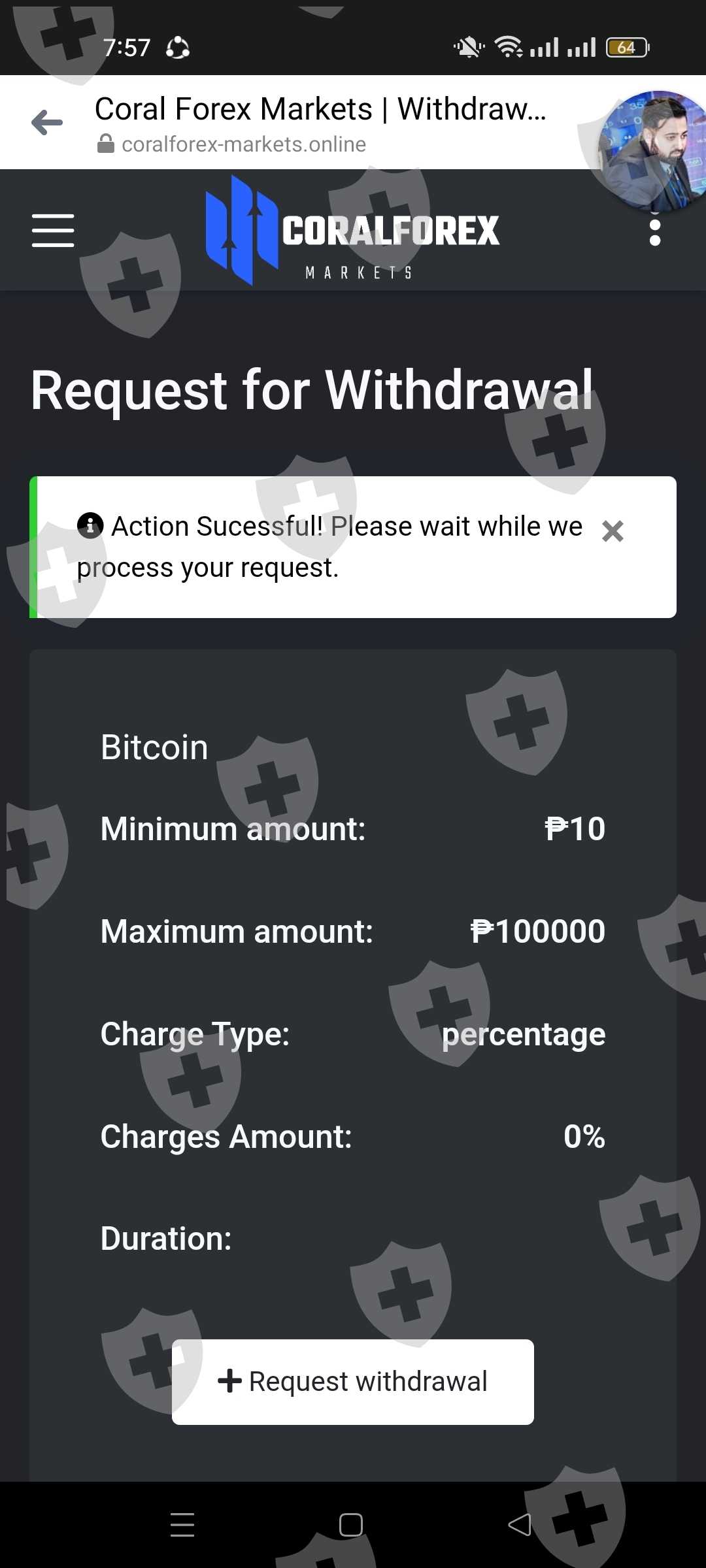Open Android recent apps button
Screen dimensions: 706x1568
182,1524
